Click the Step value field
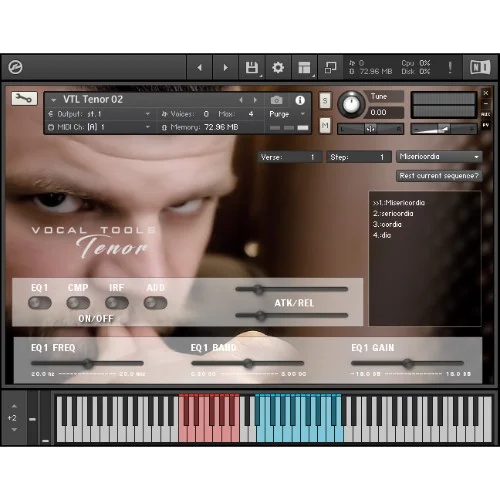The image size is (500, 500). [x=359, y=157]
